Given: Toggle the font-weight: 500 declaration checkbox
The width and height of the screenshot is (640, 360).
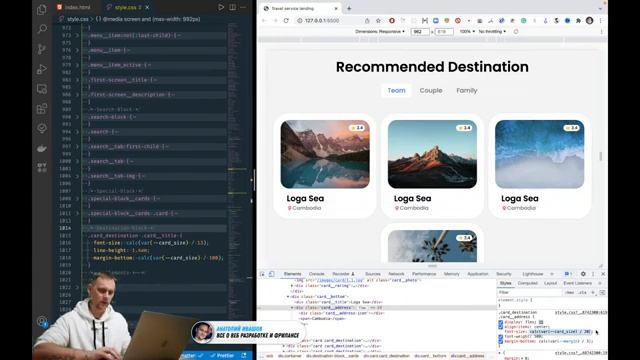Looking at the screenshot, I should pyautogui.click(x=501, y=337).
